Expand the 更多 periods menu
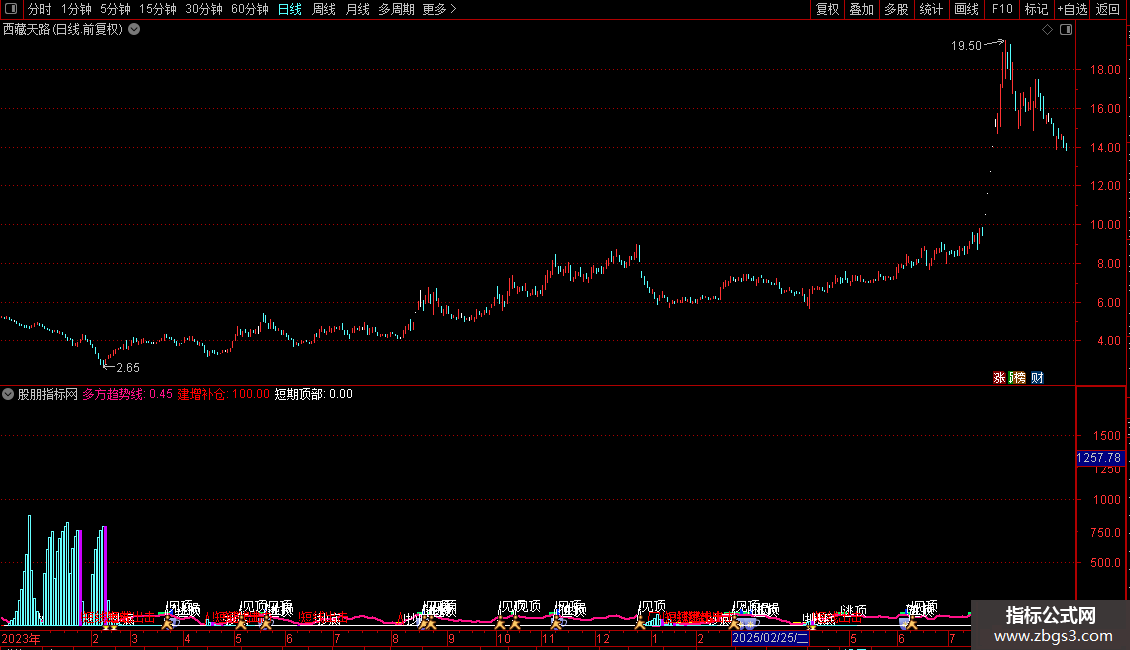1130x650 pixels. point(439,9)
